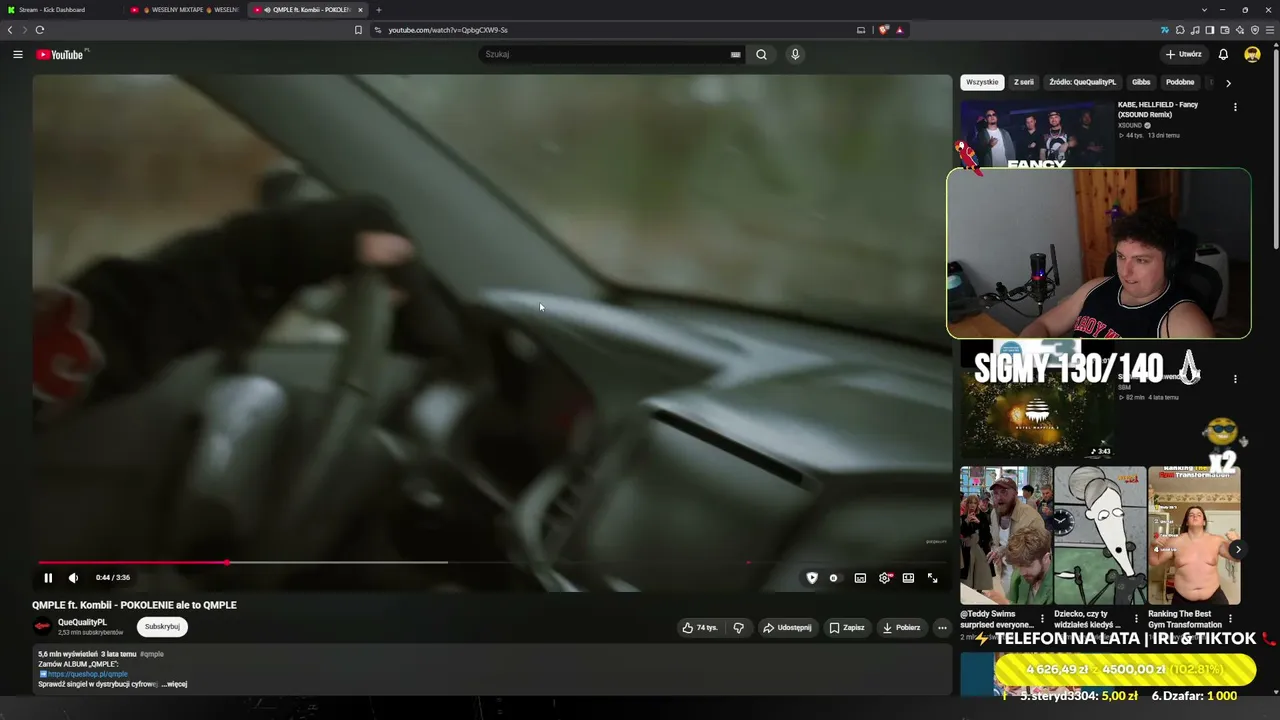Screen dimensions: 1280x720
Task: Open the account avatar menu
Action: 1252,54
